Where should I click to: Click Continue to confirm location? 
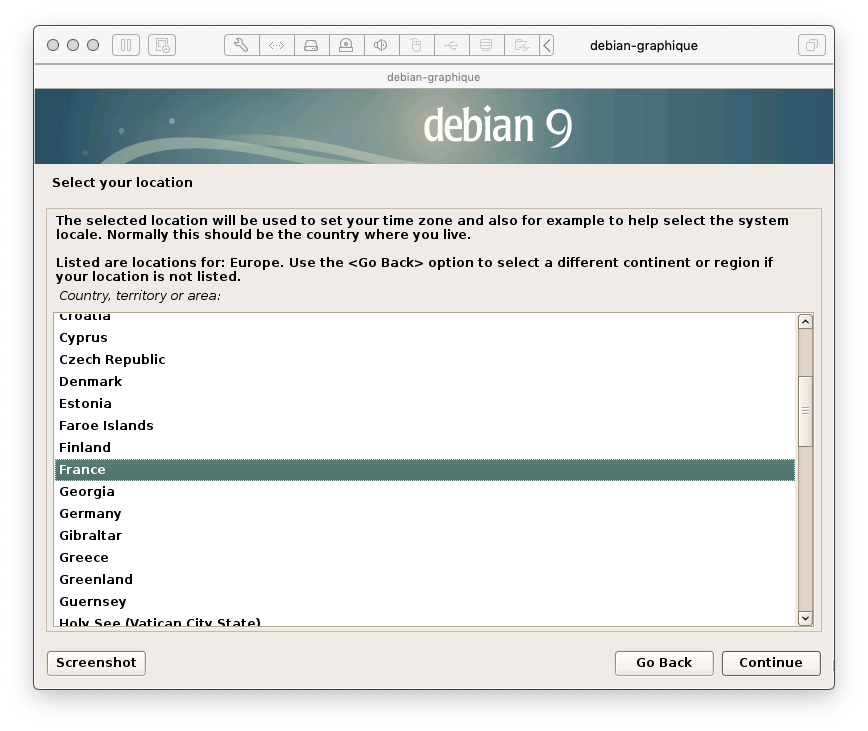[x=771, y=663]
